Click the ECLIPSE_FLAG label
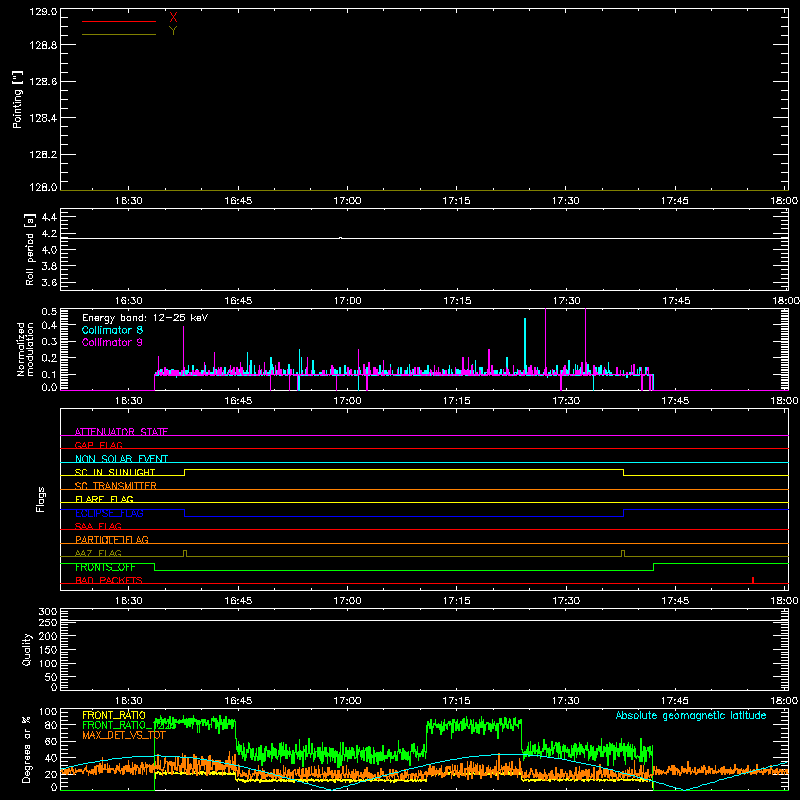The height and width of the screenshot is (800, 800). (x=109, y=513)
